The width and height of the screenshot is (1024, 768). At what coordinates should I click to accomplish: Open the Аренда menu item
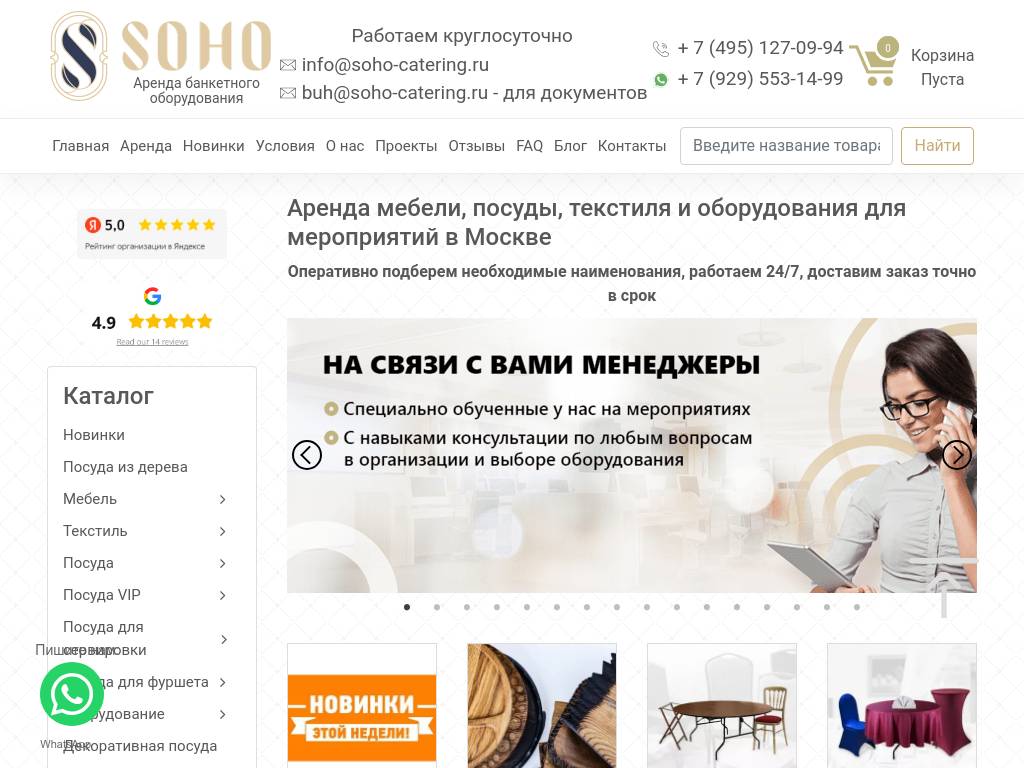pyautogui.click(x=146, y=146)
